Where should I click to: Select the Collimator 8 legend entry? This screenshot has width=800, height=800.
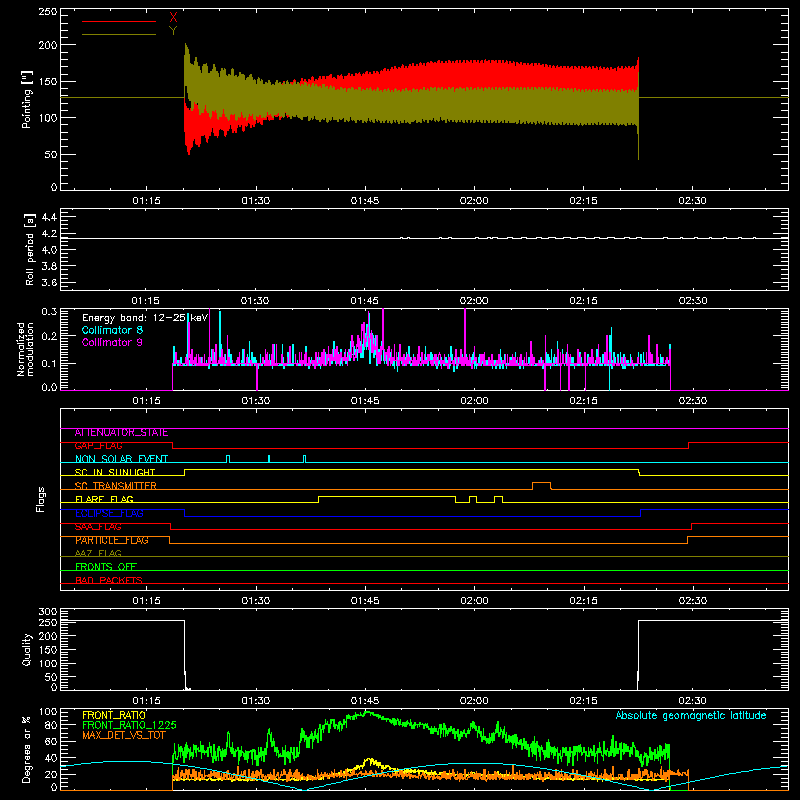tap(112, 330)
